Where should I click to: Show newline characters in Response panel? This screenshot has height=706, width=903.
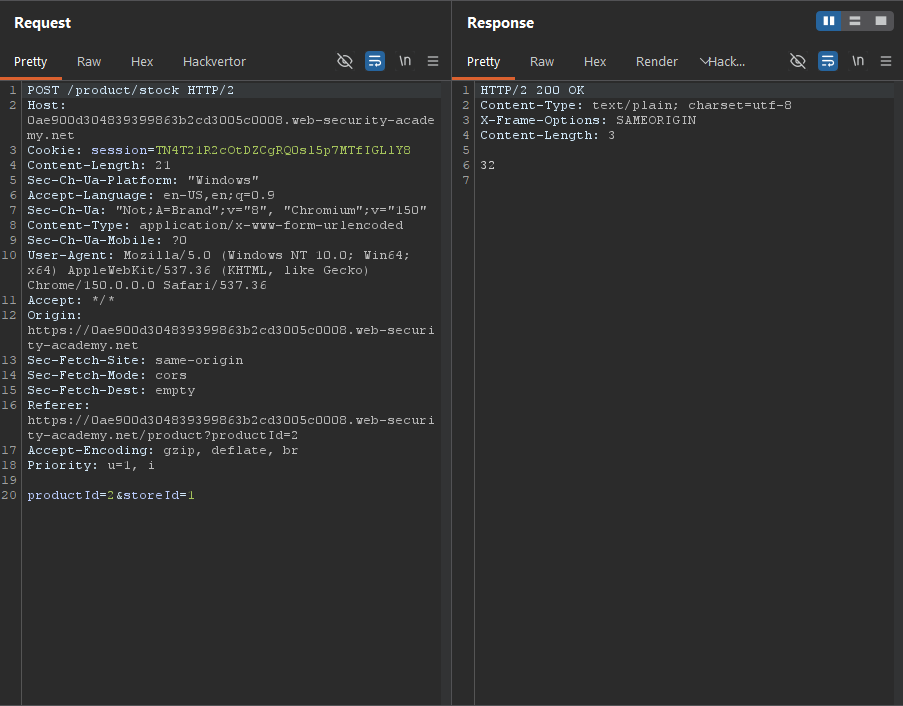pos(858,61)
